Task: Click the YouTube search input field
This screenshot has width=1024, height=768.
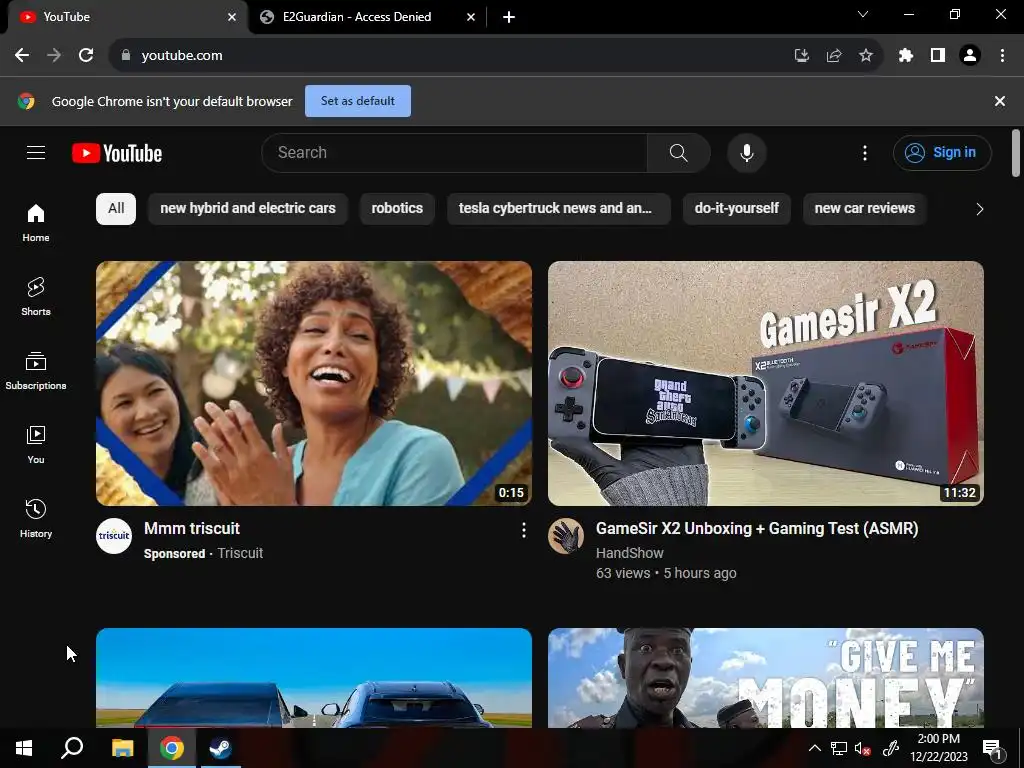Action: click(455, 153)
